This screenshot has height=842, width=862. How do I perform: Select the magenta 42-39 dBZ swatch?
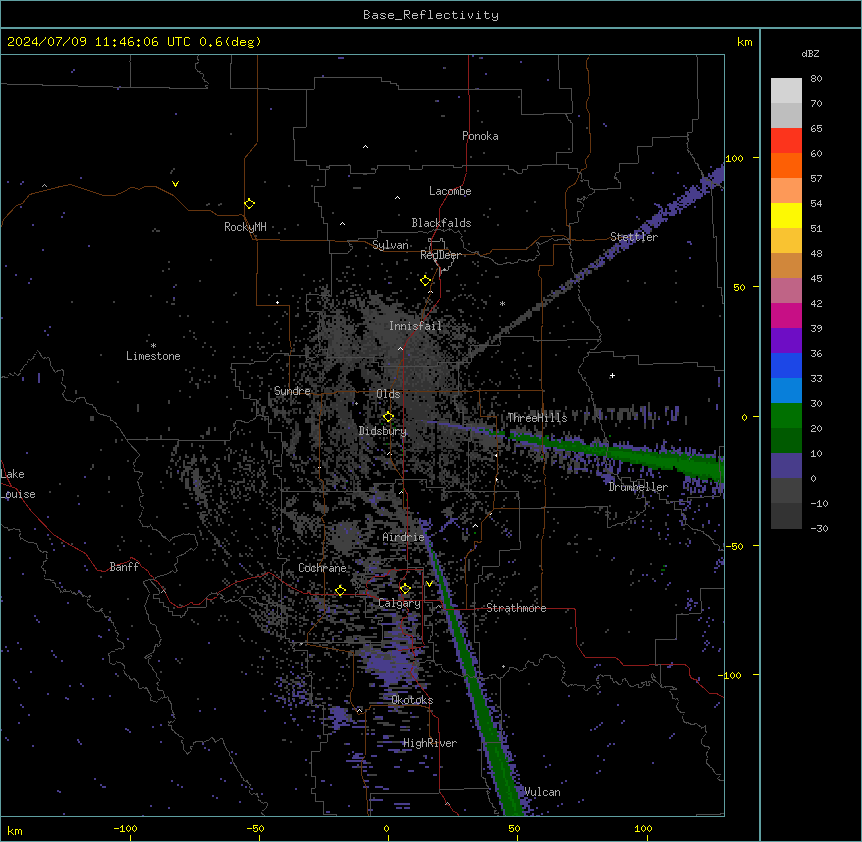point(786,315)
